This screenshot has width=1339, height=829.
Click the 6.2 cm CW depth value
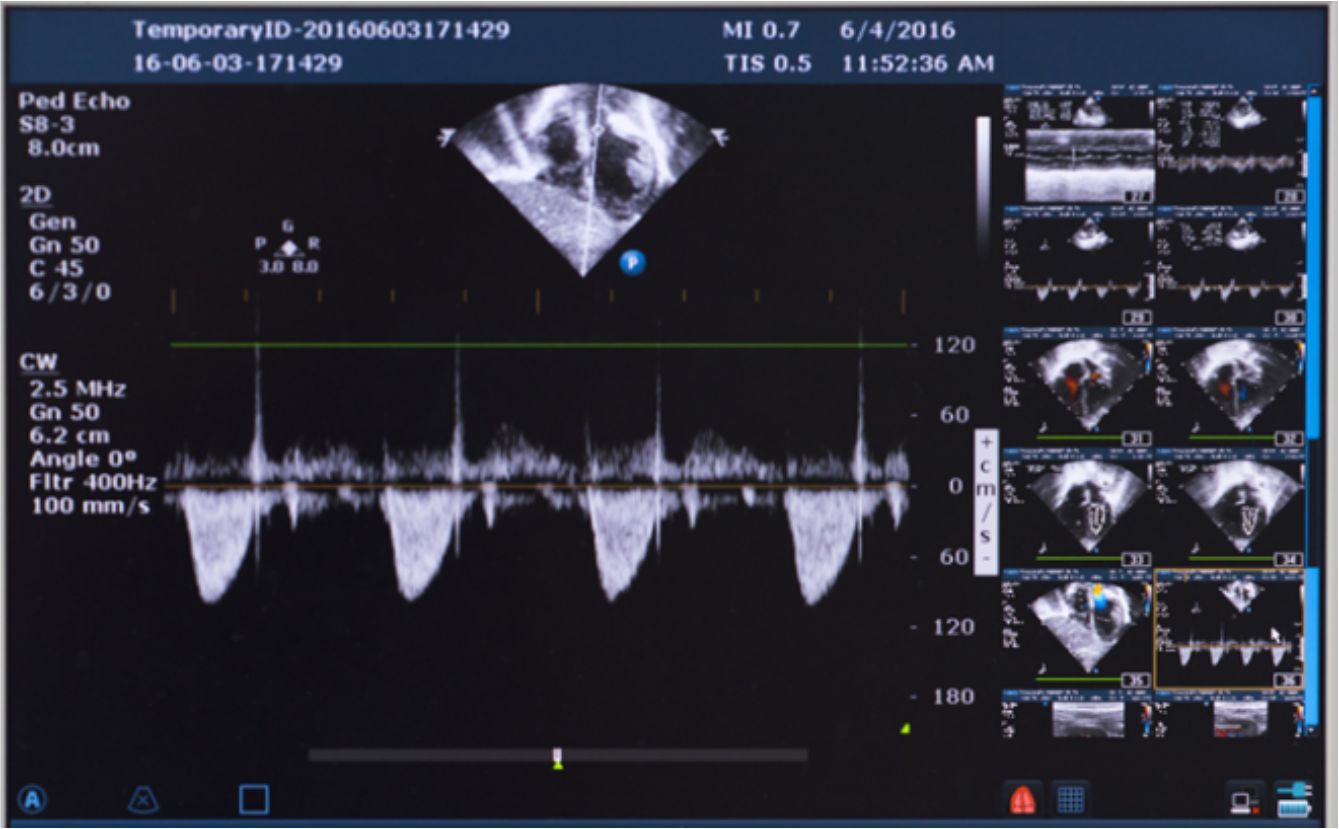[70, 436]
